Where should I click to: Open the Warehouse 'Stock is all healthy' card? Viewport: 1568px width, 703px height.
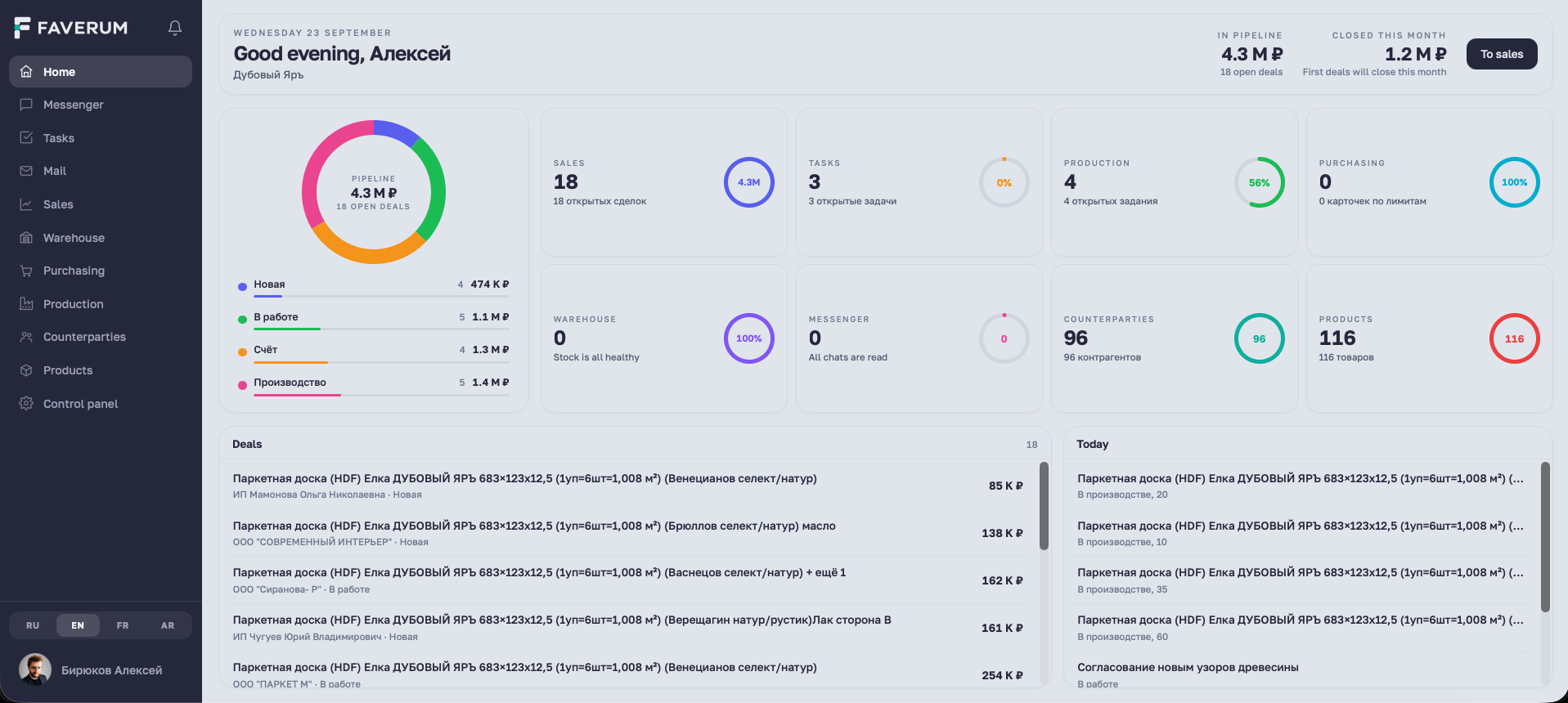click(x=664, y=338)
